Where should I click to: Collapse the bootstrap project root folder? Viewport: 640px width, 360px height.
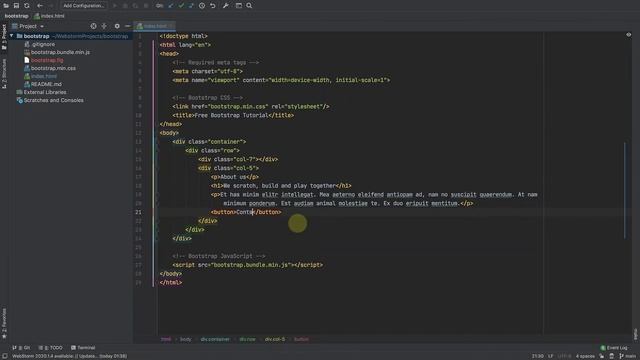point(11,36)
